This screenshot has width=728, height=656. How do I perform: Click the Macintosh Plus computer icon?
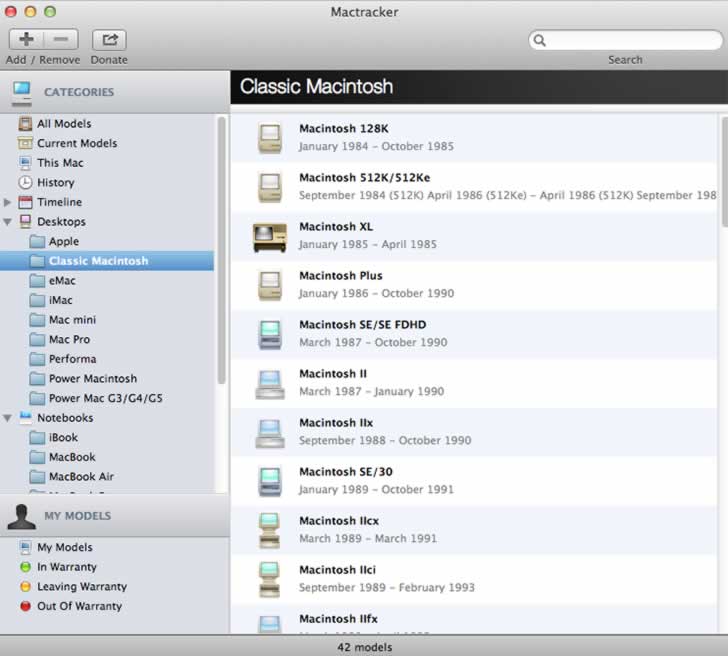pyautogui.click(x=270, y=285)
